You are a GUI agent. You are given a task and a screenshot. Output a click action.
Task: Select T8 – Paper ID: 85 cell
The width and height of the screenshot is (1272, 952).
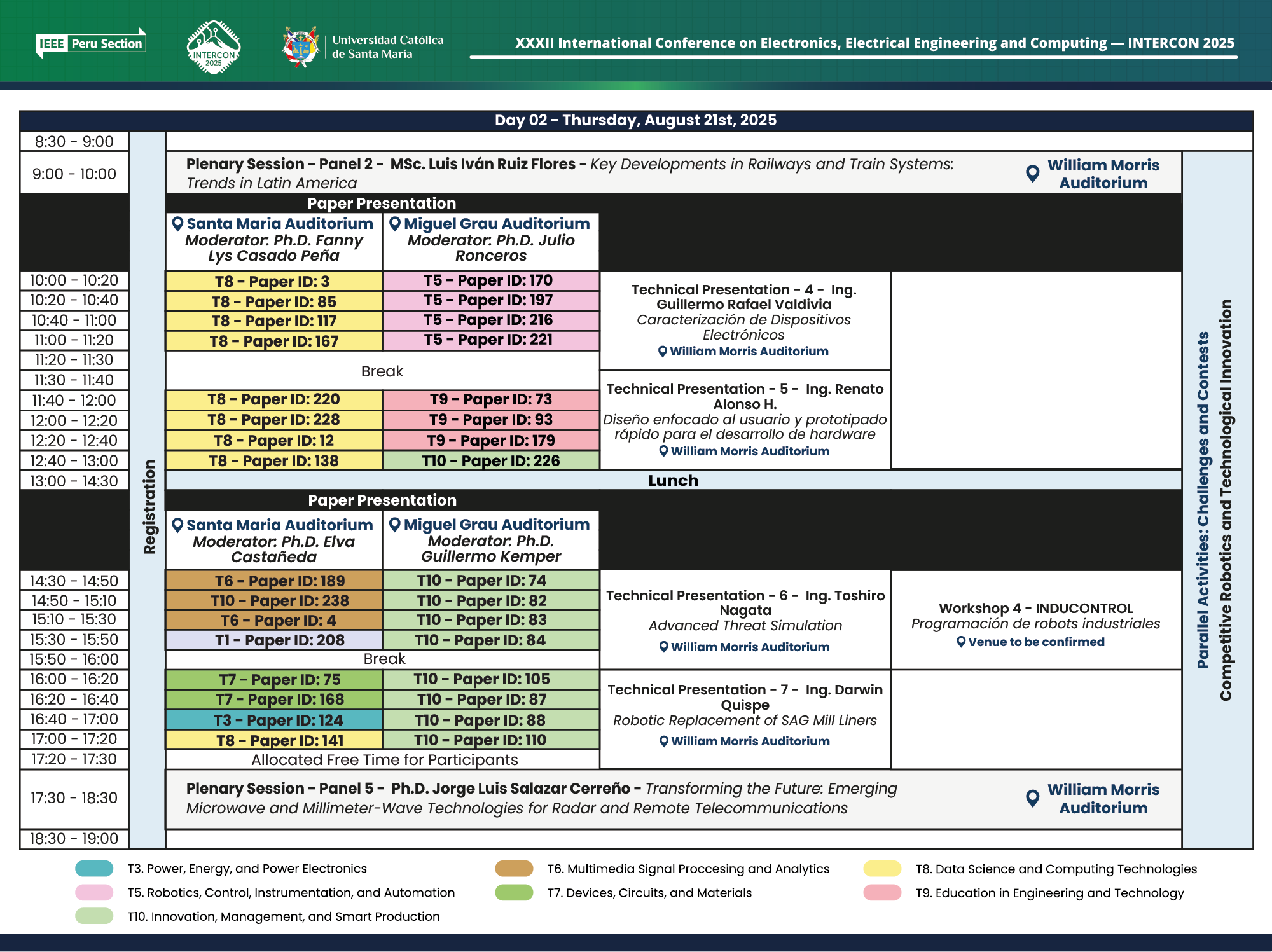[x=274, y=301]
